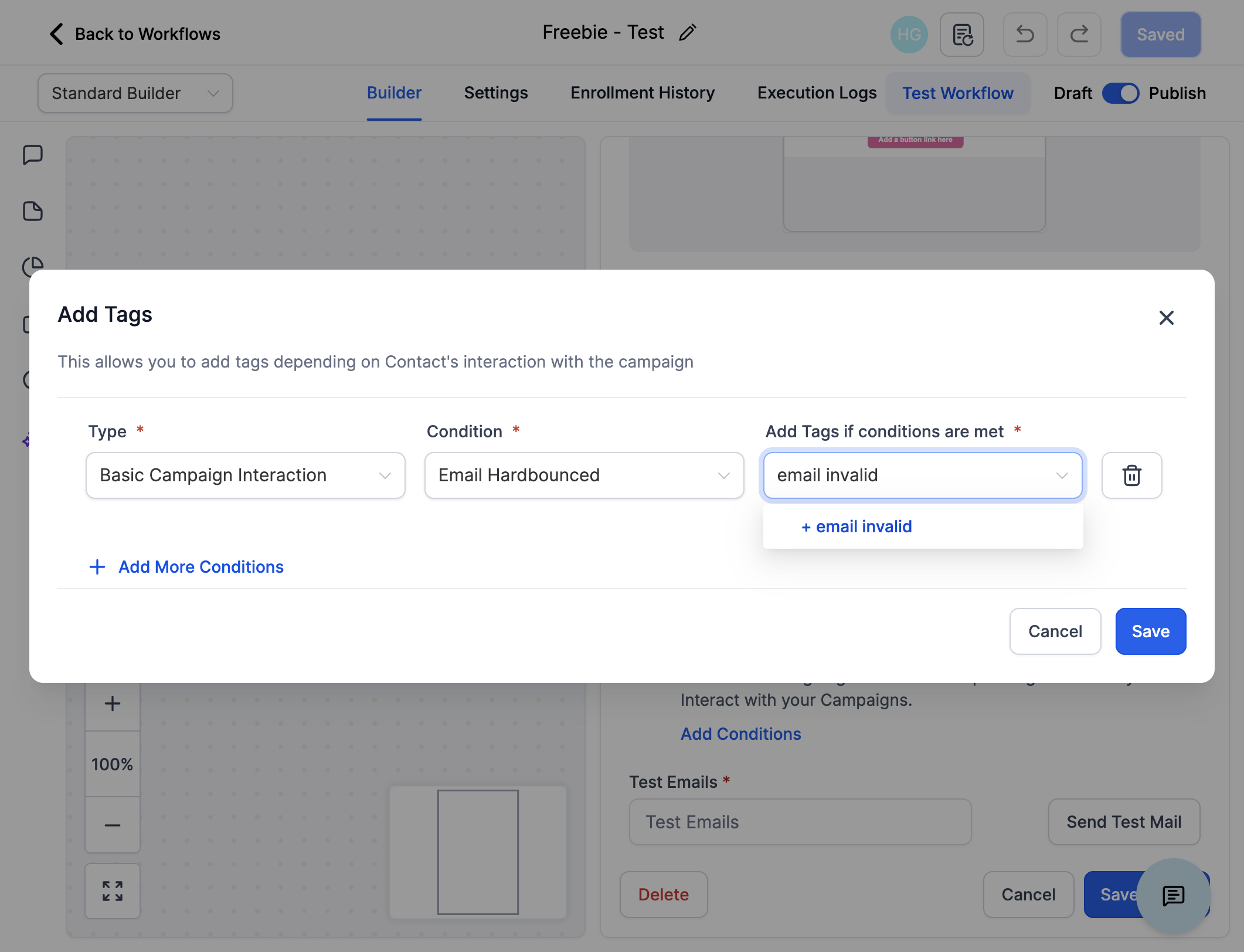Delete the condition row with trash icon
This screenshot has height=952, width=1244.
point(1131,475)
